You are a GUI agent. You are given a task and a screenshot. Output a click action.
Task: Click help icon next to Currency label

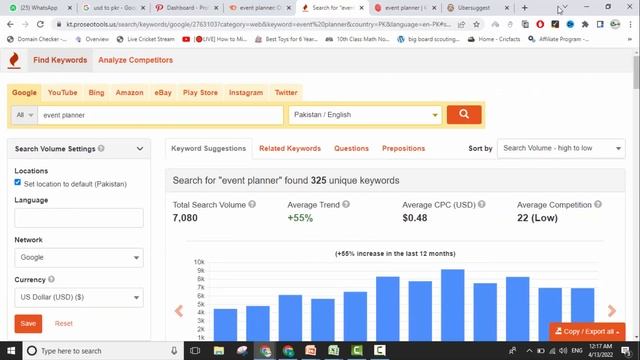(x=51, y=279)
